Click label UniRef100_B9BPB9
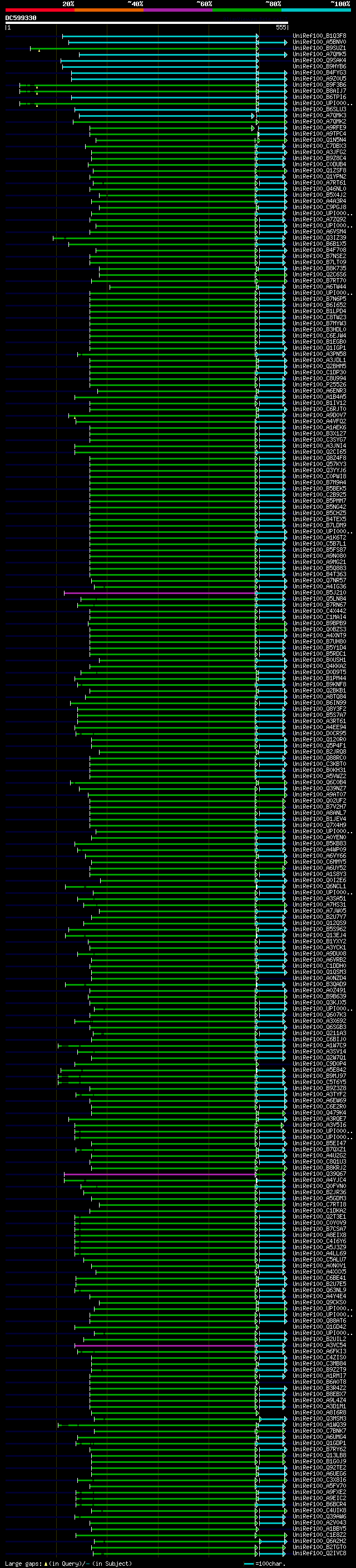Image resolution: width=356 pixels, height=1568 pixels. click(x=319, y=624)
